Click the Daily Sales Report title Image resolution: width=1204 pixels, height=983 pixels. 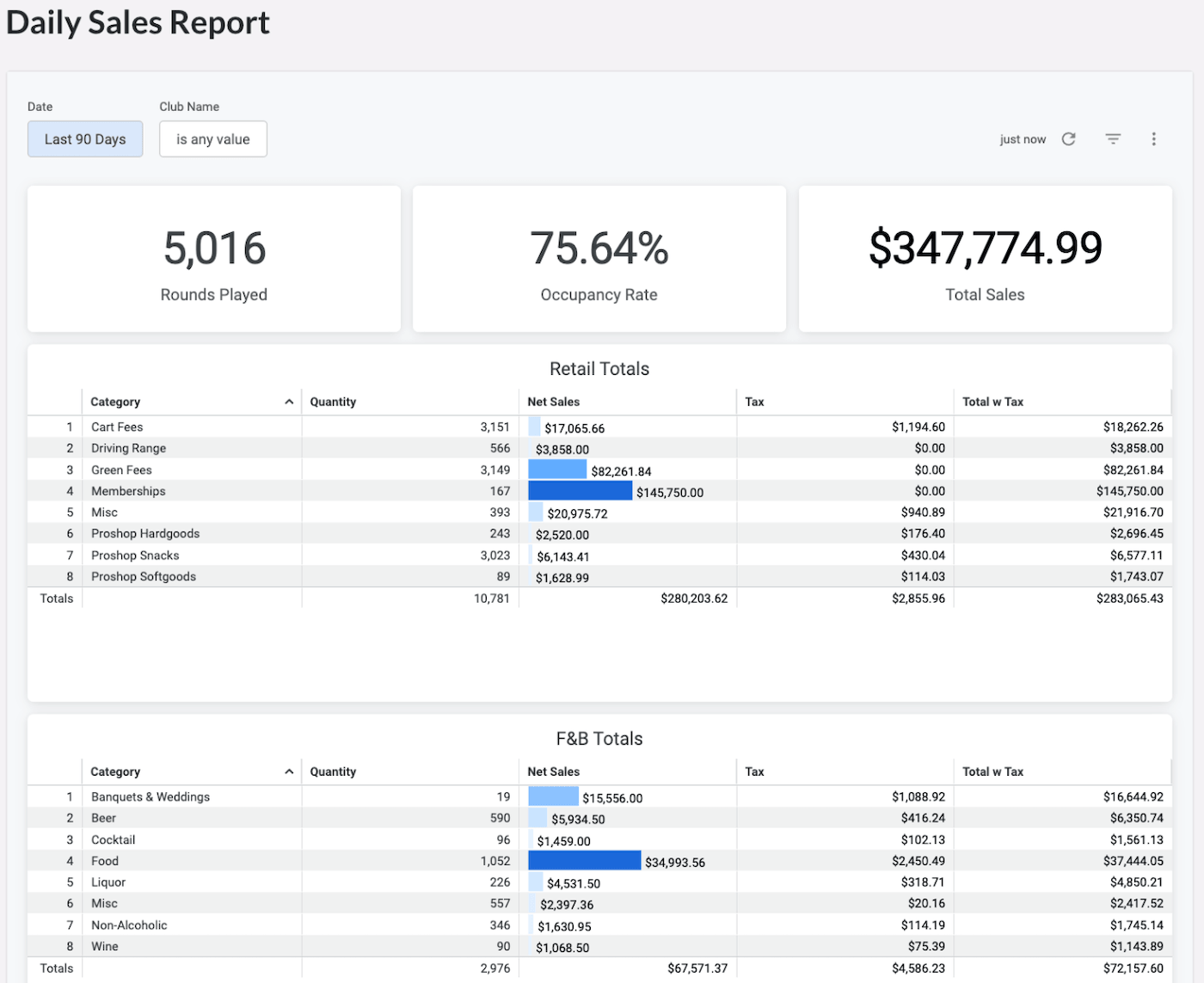[x=138, y=22]
